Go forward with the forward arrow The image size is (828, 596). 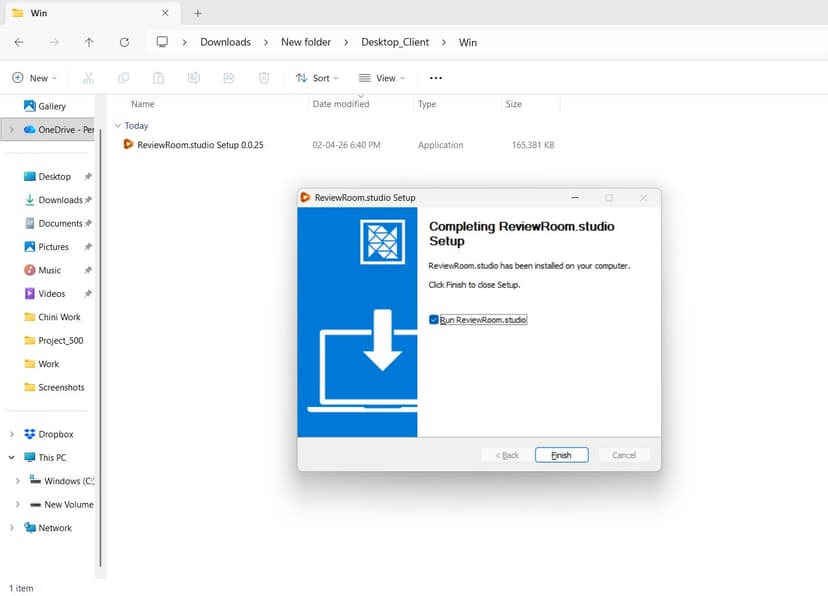click(x=54, y=42)
